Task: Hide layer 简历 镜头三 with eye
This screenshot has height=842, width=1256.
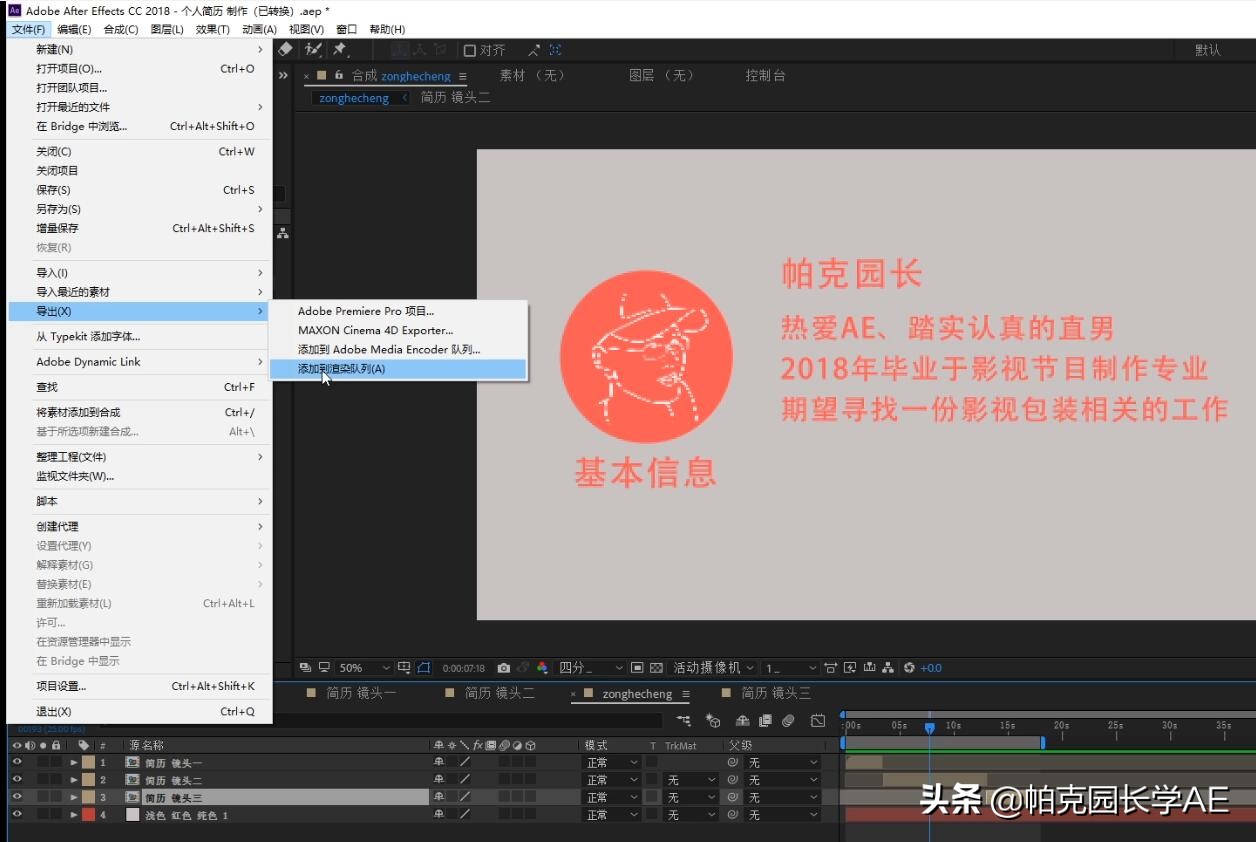Action: 17,797
